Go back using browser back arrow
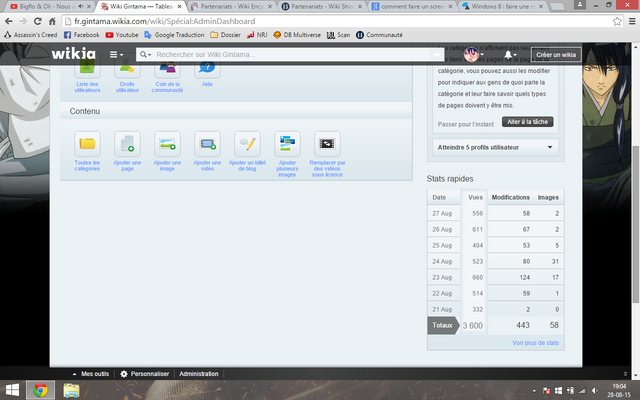640x400 pixels. pos(9,21)
